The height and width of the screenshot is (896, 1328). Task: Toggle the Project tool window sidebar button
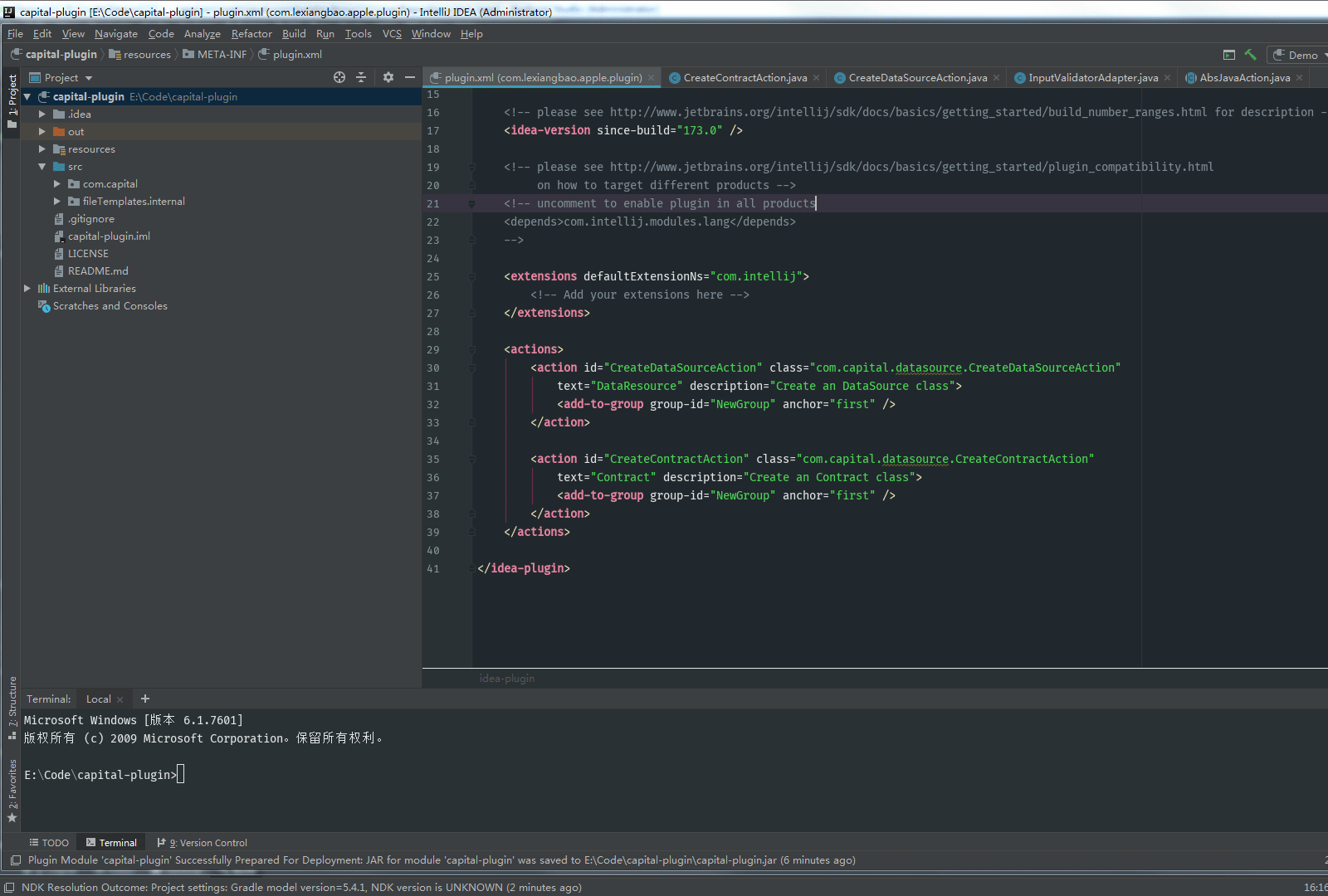tap(12, 101)
